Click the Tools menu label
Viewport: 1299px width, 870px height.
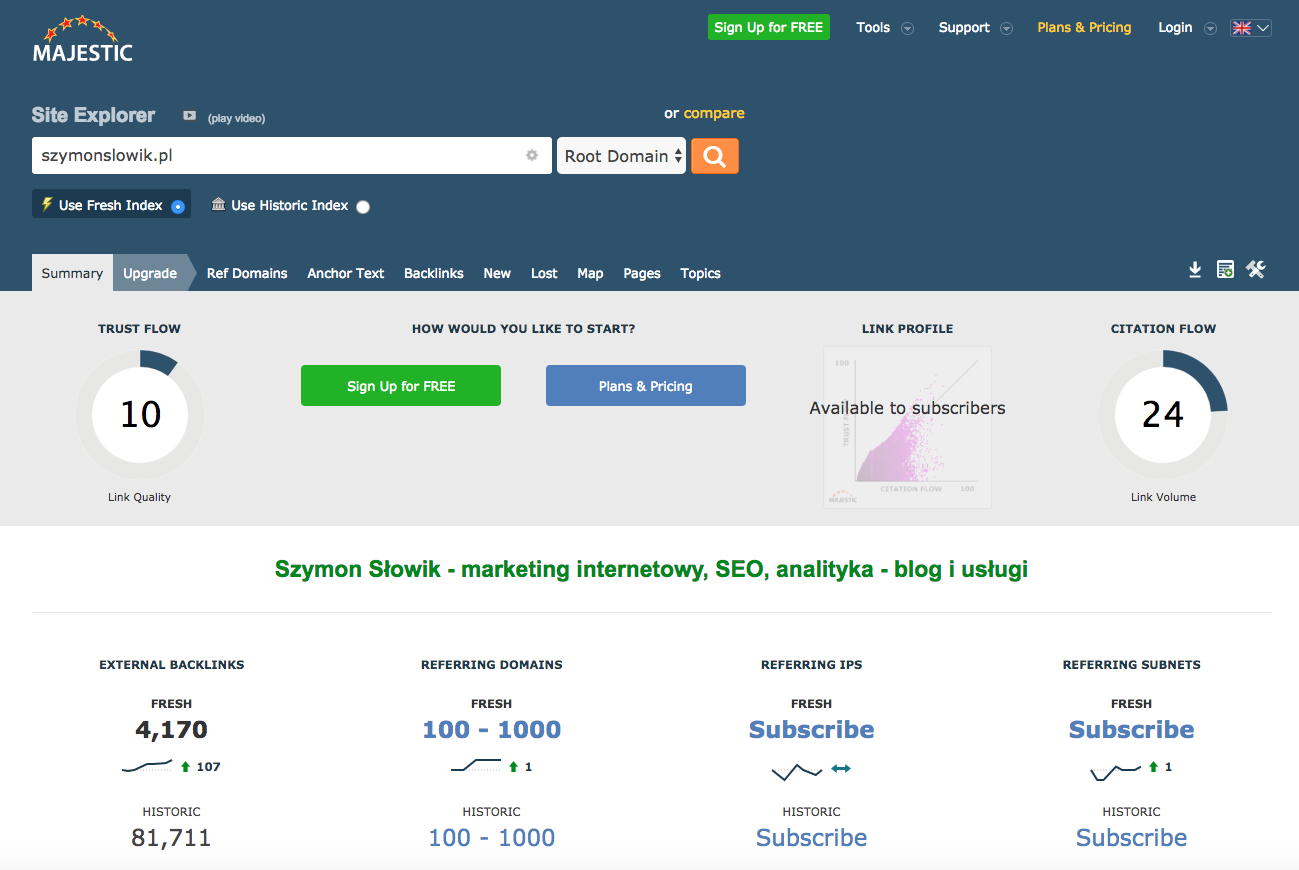873,28
